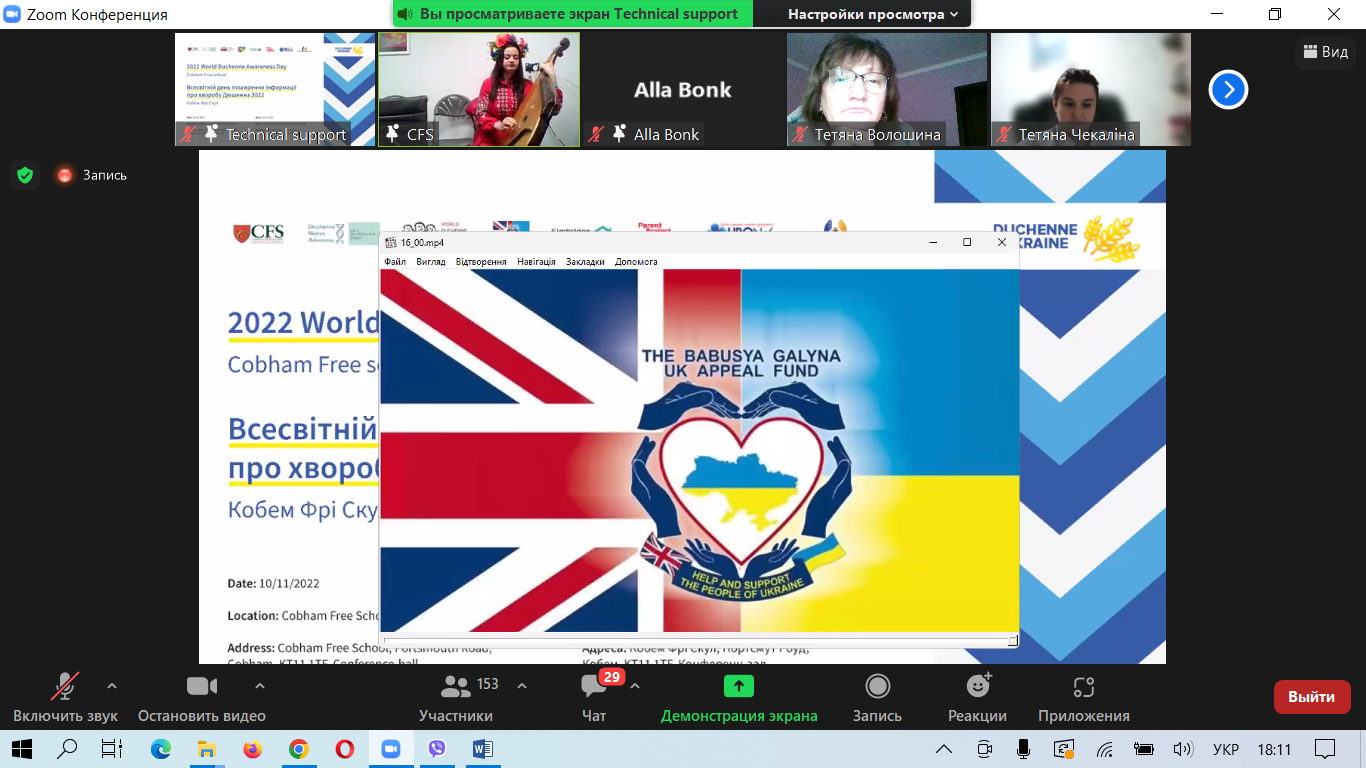
Task: Click the Запись record icon
Action: tap(877, 686)
